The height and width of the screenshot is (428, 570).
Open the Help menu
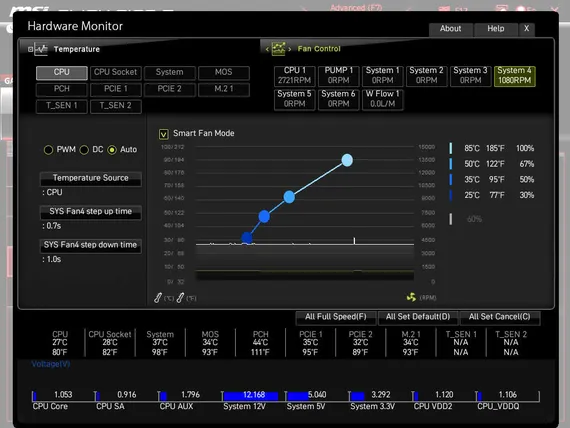[496, 29]
